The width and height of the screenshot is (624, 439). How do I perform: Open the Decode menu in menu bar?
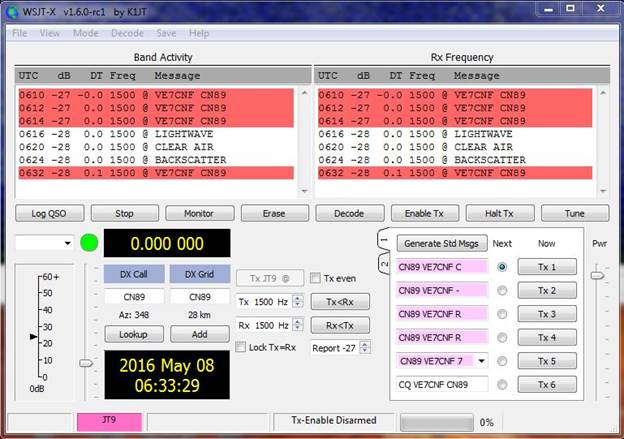(x=128, y=33)
